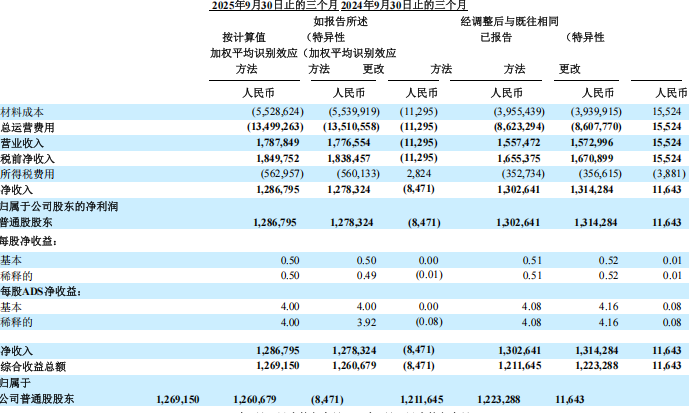The height and width of the screenshot is (413, 700).
Task: Click the 公司普通股股东 label in last row
Action: (37, 398)
